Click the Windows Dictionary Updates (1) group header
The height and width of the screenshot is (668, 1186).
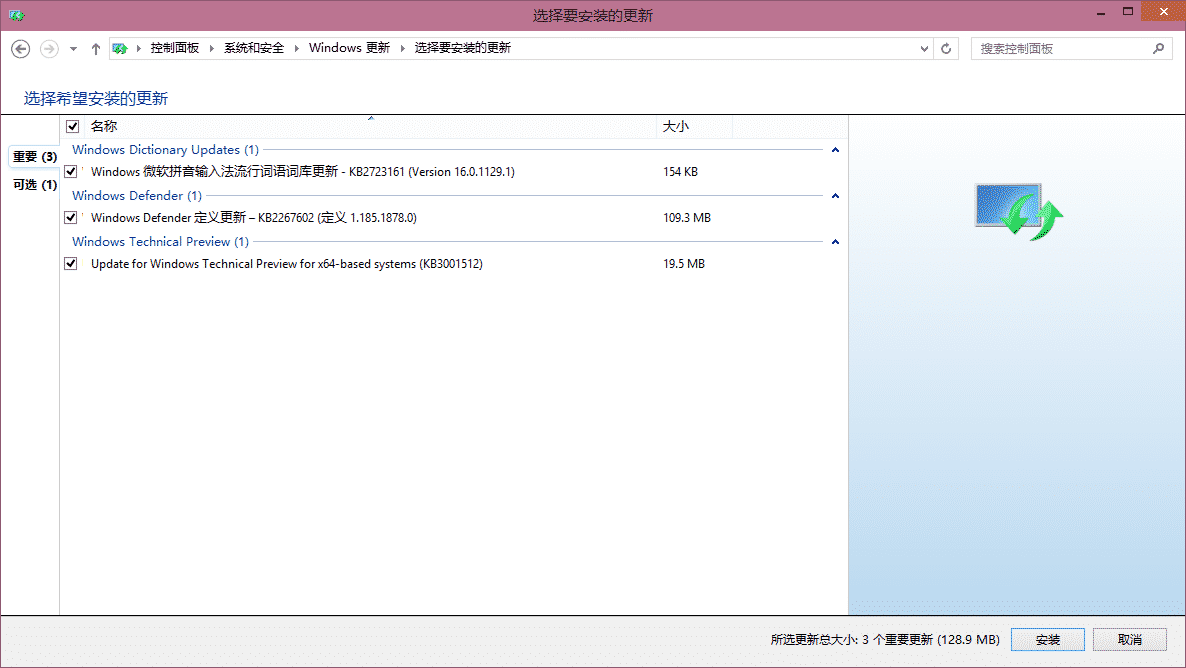166,150
